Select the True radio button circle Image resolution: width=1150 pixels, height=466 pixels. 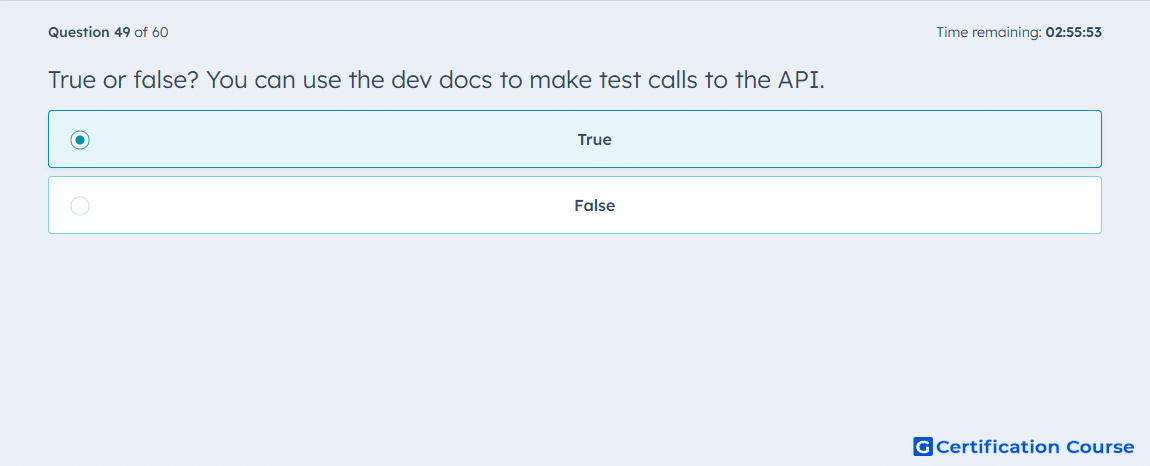80,139
